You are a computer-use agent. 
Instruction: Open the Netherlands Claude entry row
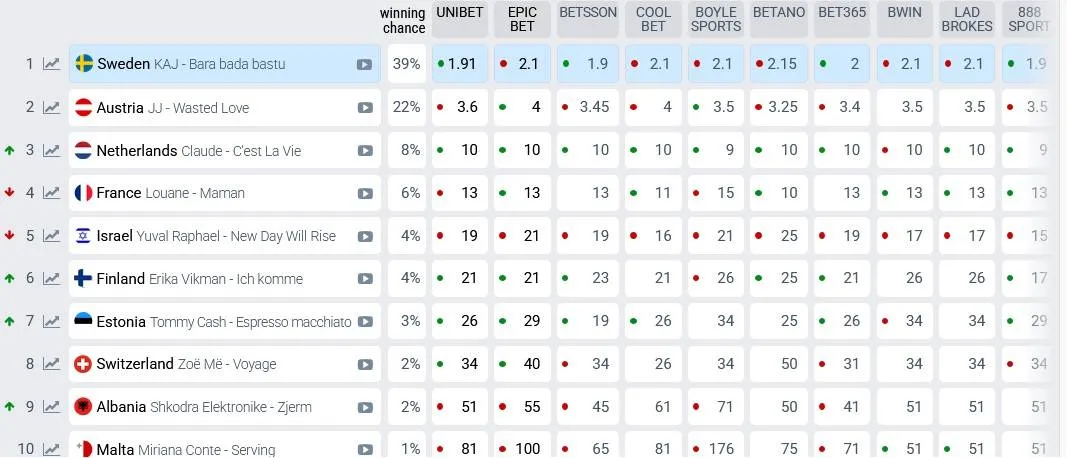tap(225, 151)
